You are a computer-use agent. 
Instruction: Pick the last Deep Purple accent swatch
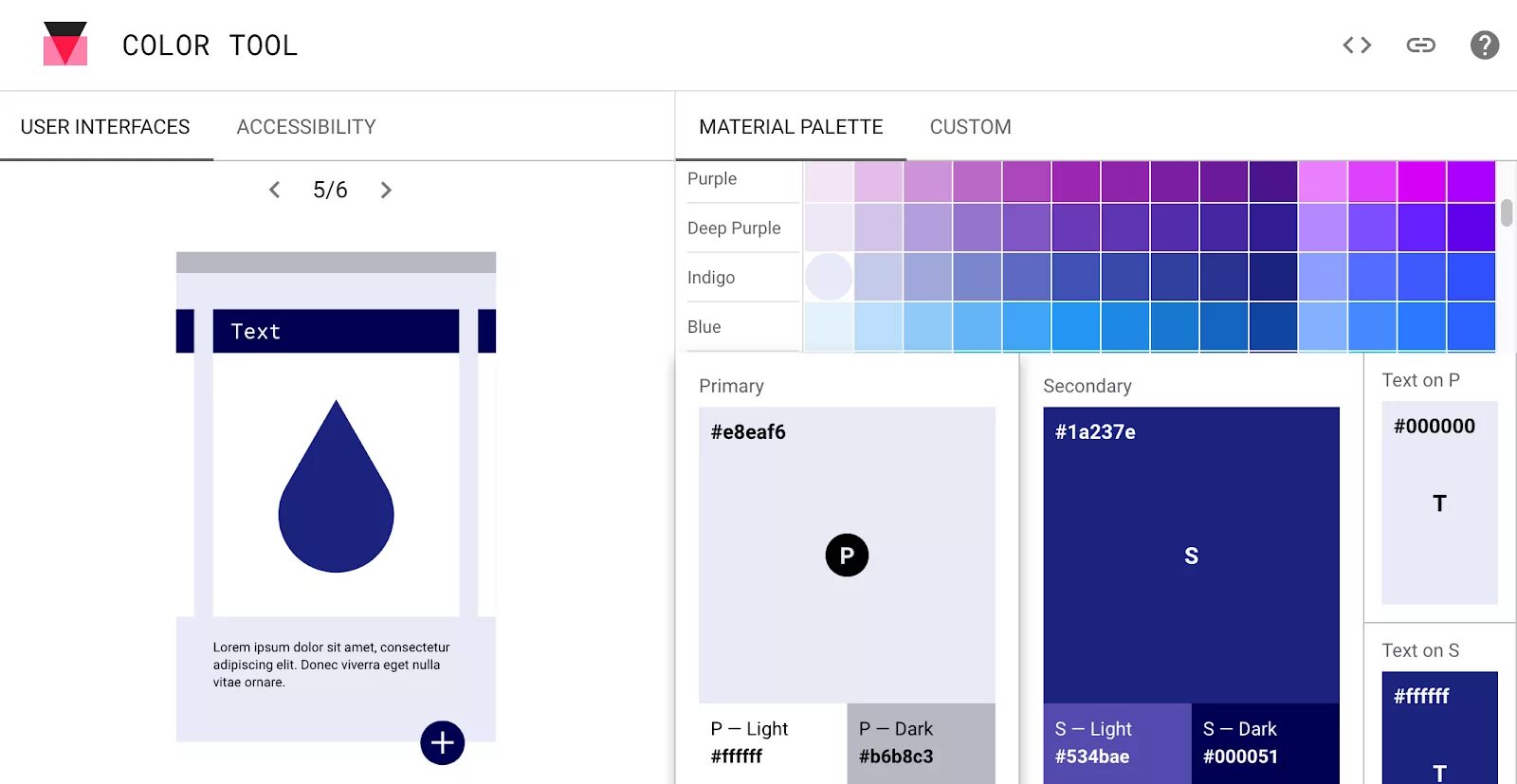click(x=1471, y=228)
